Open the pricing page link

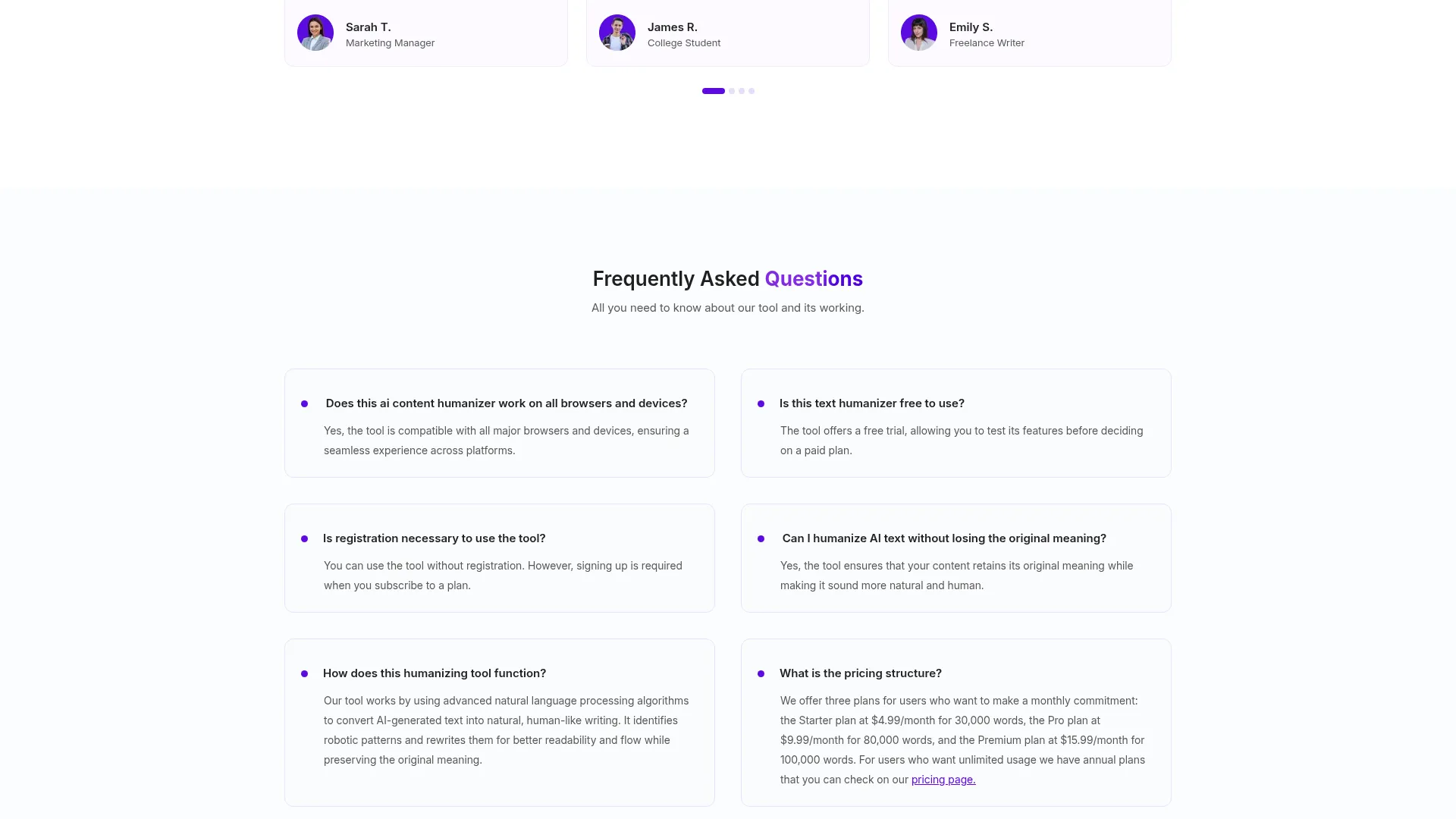click(943, 779)
